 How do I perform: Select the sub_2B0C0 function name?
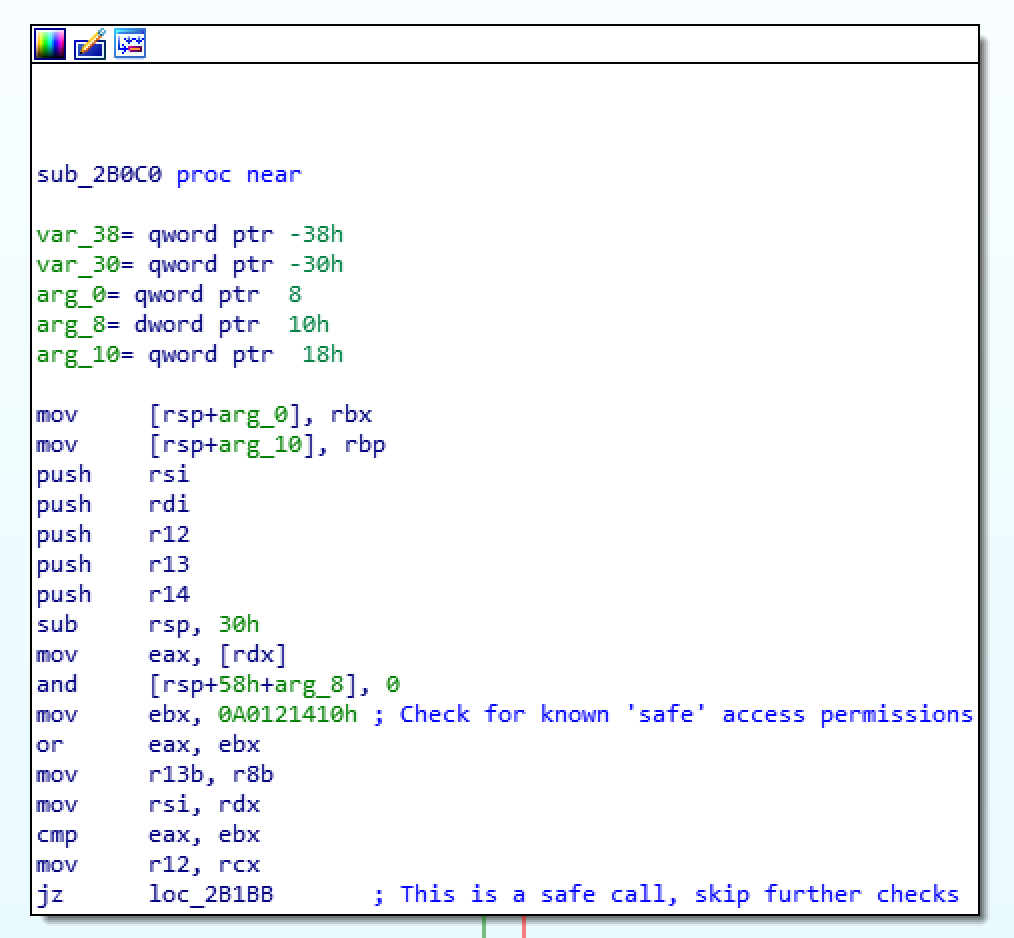[x=99, y=175]
